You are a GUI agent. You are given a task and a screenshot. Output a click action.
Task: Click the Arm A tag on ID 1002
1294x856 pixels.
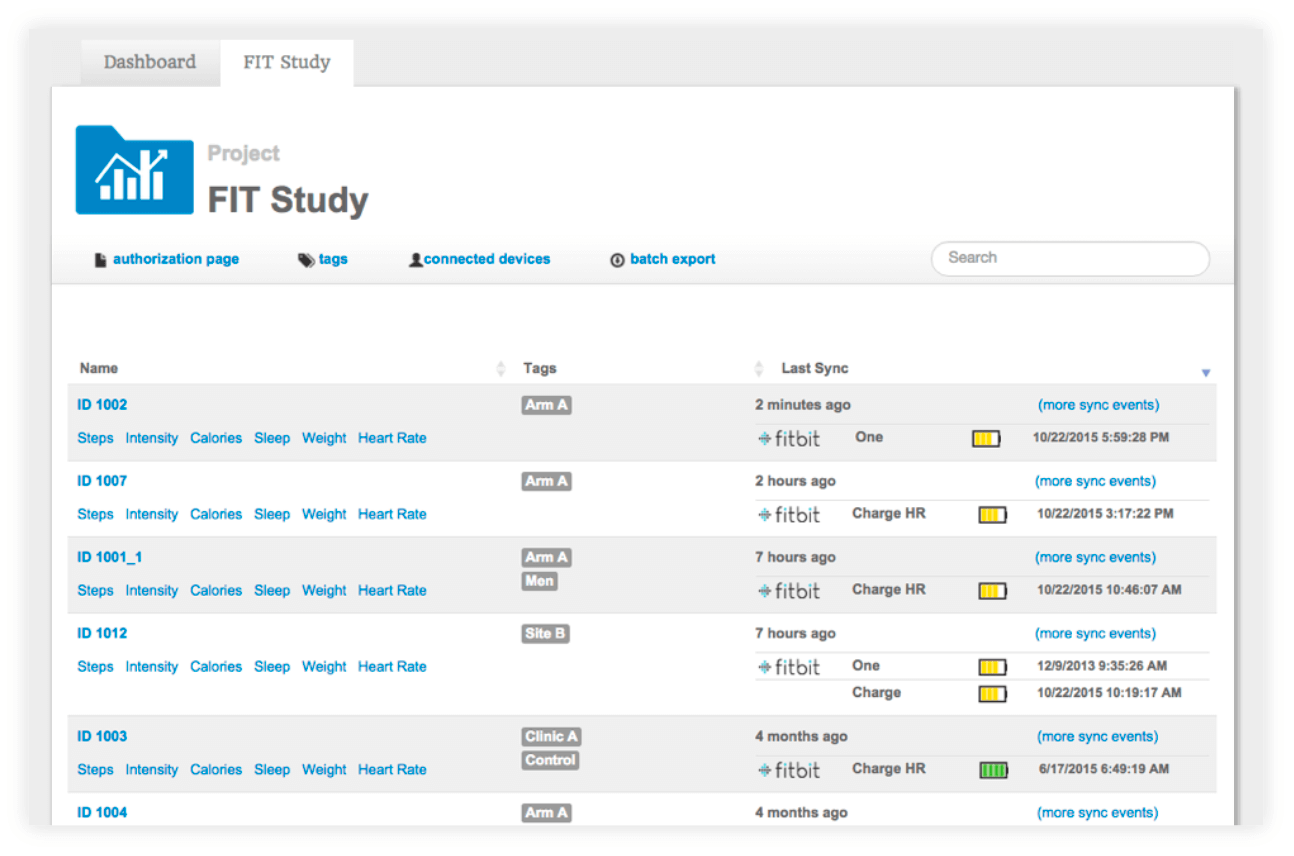546,405
